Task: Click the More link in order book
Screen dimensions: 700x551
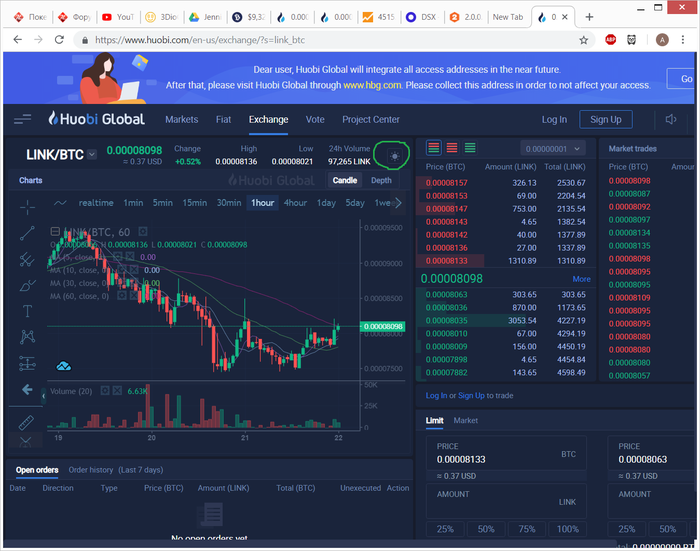Action: click(581, 279)
